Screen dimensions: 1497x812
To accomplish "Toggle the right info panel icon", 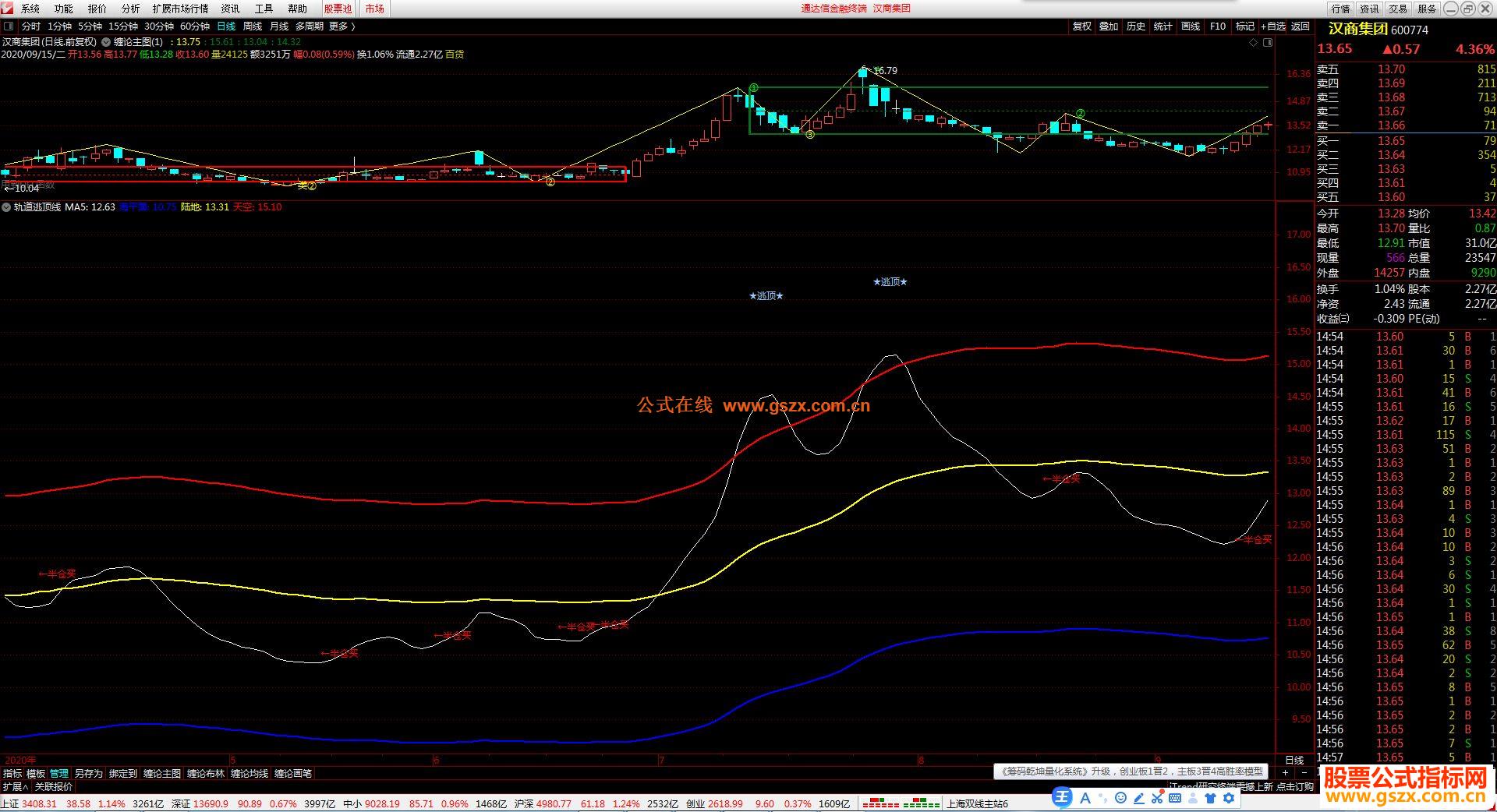I will click(x=1268, y=43).
